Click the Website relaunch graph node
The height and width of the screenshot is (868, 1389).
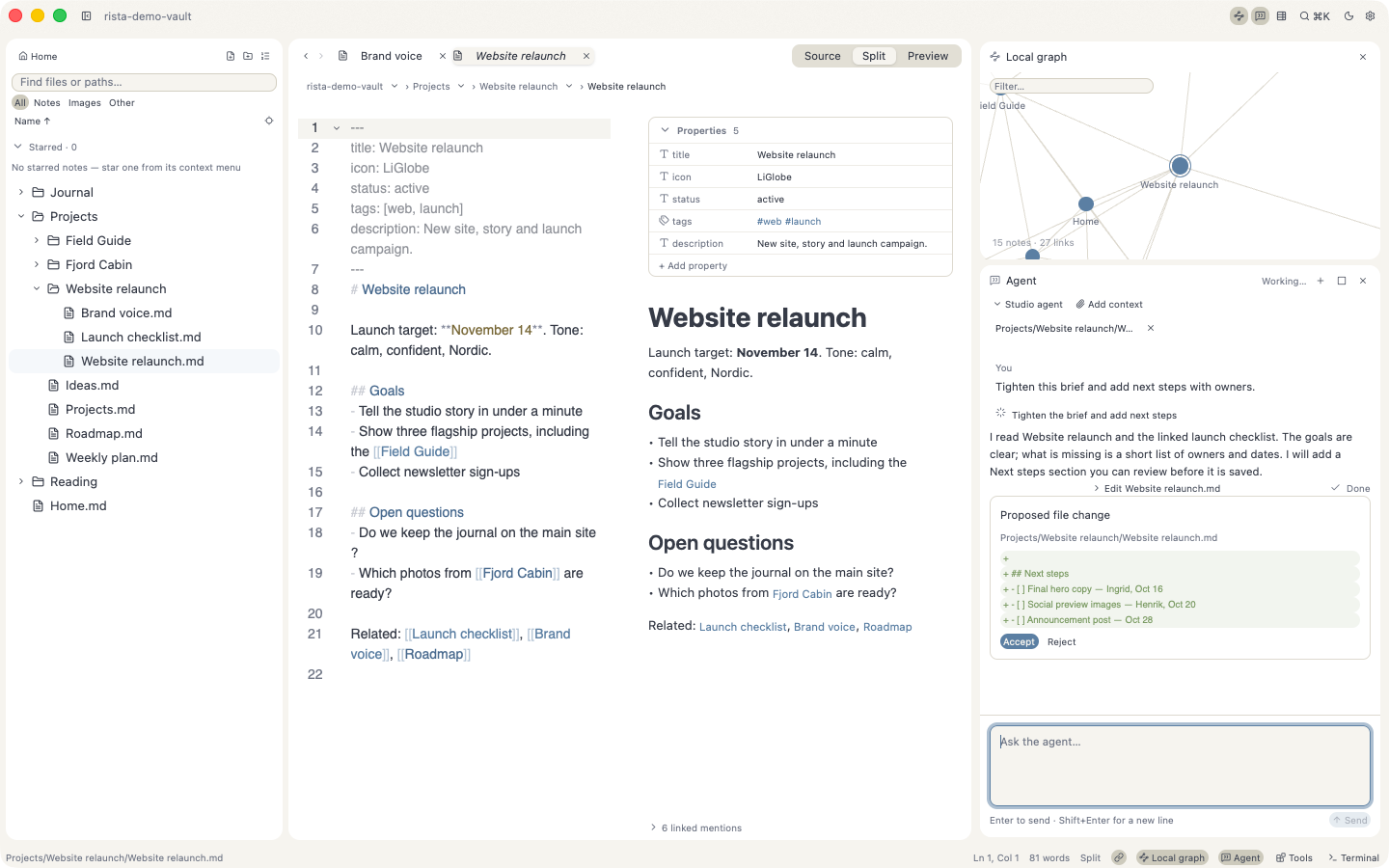[x=1180, y=166]
